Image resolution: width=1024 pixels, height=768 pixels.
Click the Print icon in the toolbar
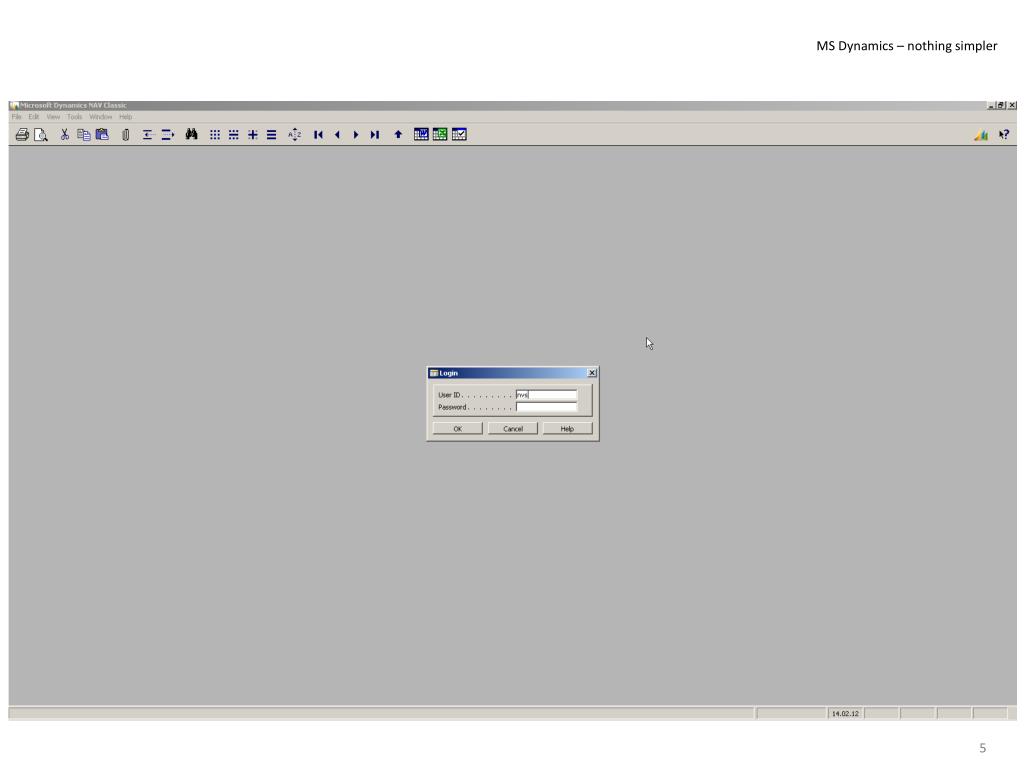pos(22,134)
